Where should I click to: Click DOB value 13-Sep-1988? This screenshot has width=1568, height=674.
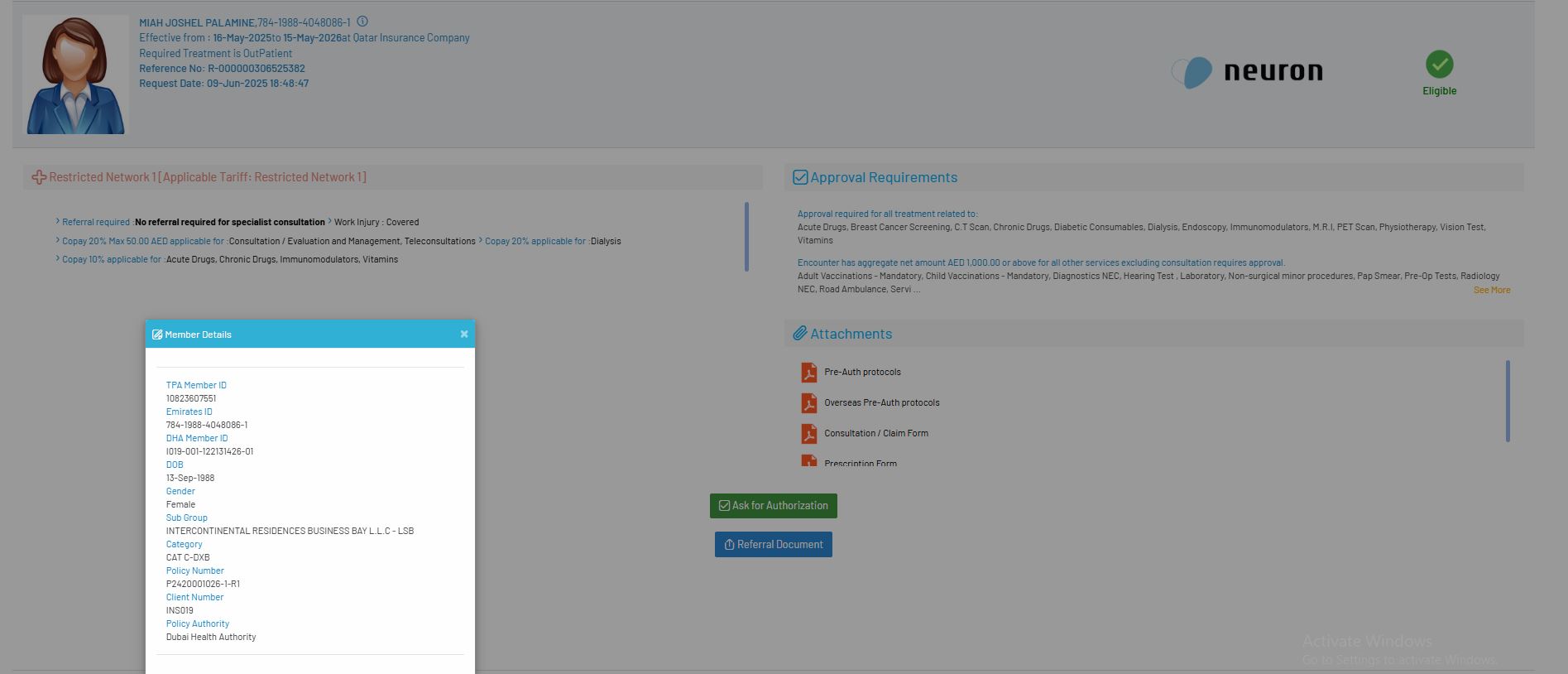pyautogui.click(x=190, y=478)
